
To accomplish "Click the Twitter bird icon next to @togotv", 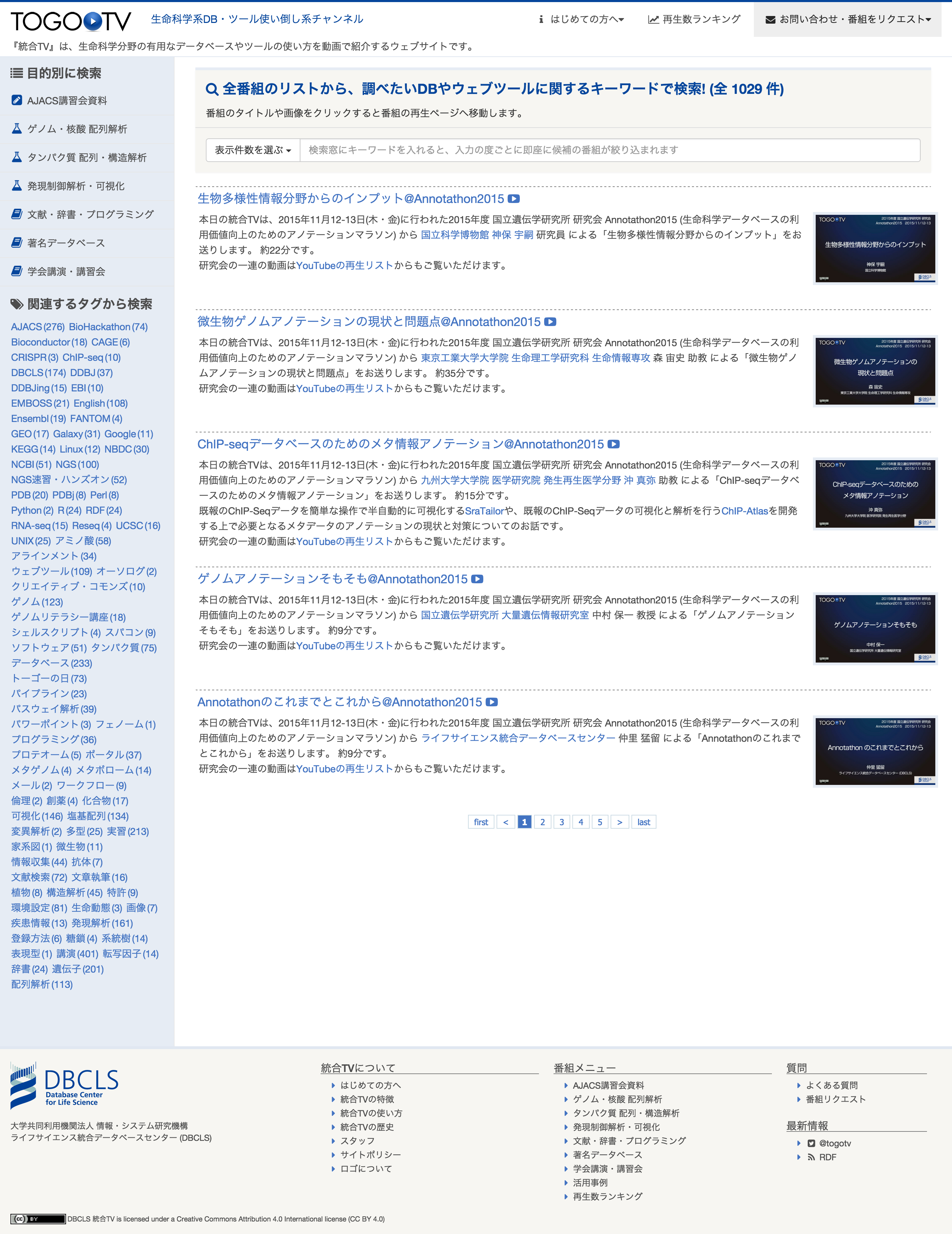I will click(x=812, y=1143).
